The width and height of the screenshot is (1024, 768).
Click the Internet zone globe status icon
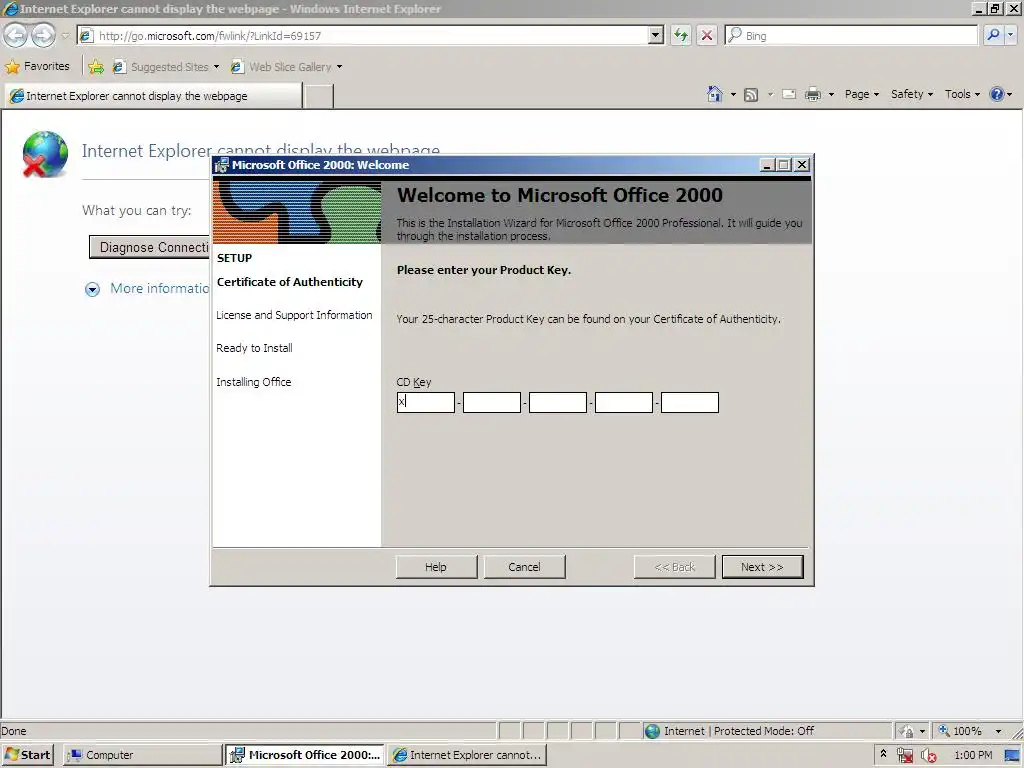click(652, 731)
